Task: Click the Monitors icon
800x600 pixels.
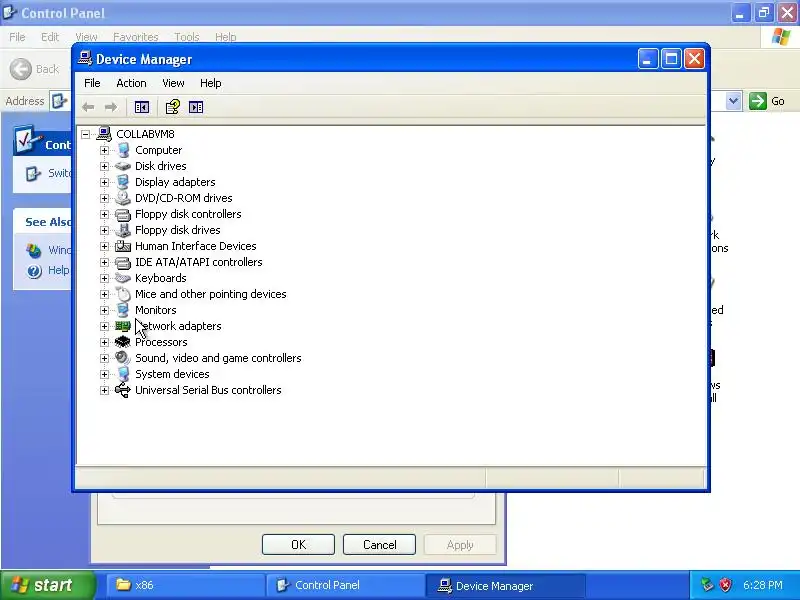Action: [x=123, y=310]
